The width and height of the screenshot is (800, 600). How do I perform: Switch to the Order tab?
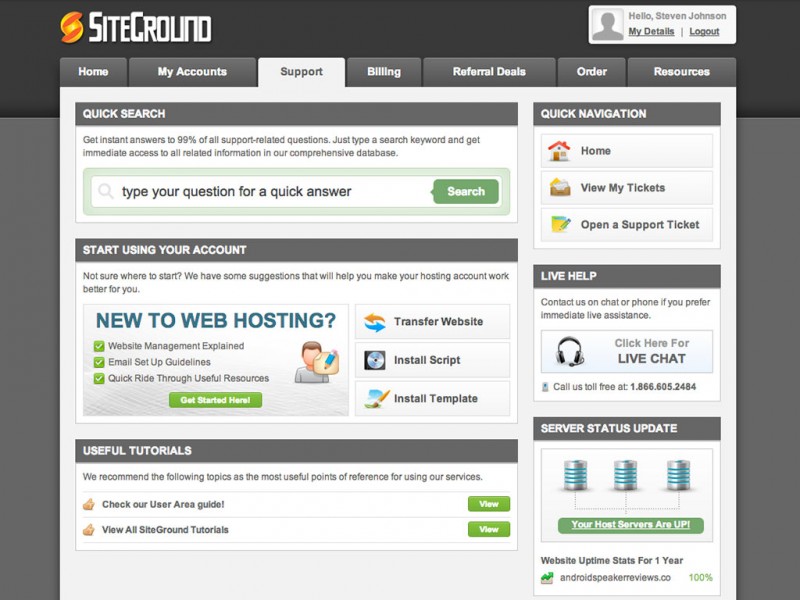[592, 72]
